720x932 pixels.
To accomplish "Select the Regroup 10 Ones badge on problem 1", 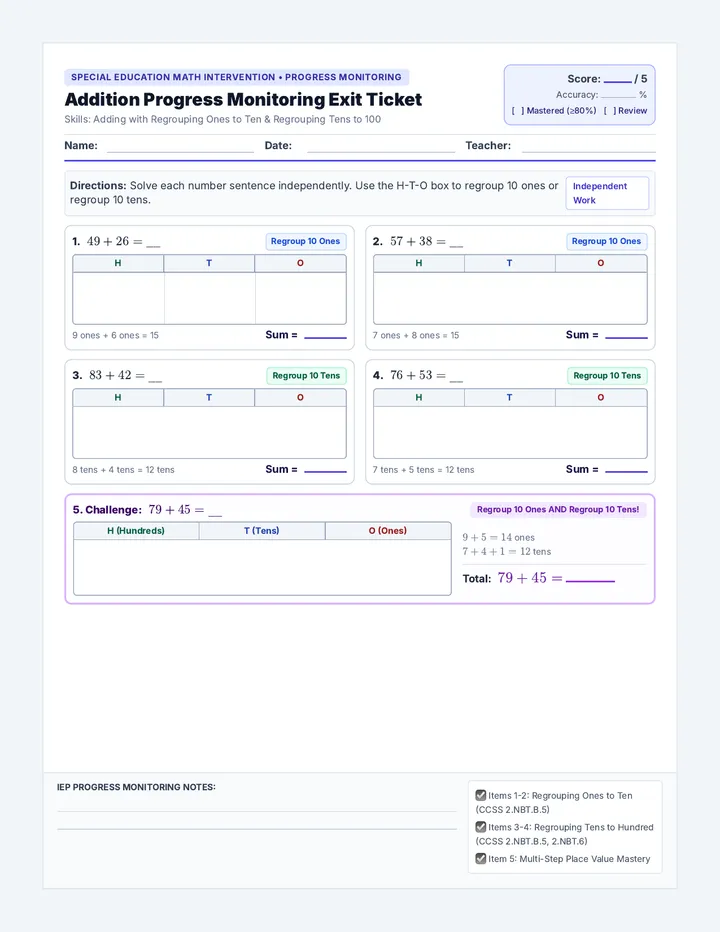I will [x=306, y=241].
